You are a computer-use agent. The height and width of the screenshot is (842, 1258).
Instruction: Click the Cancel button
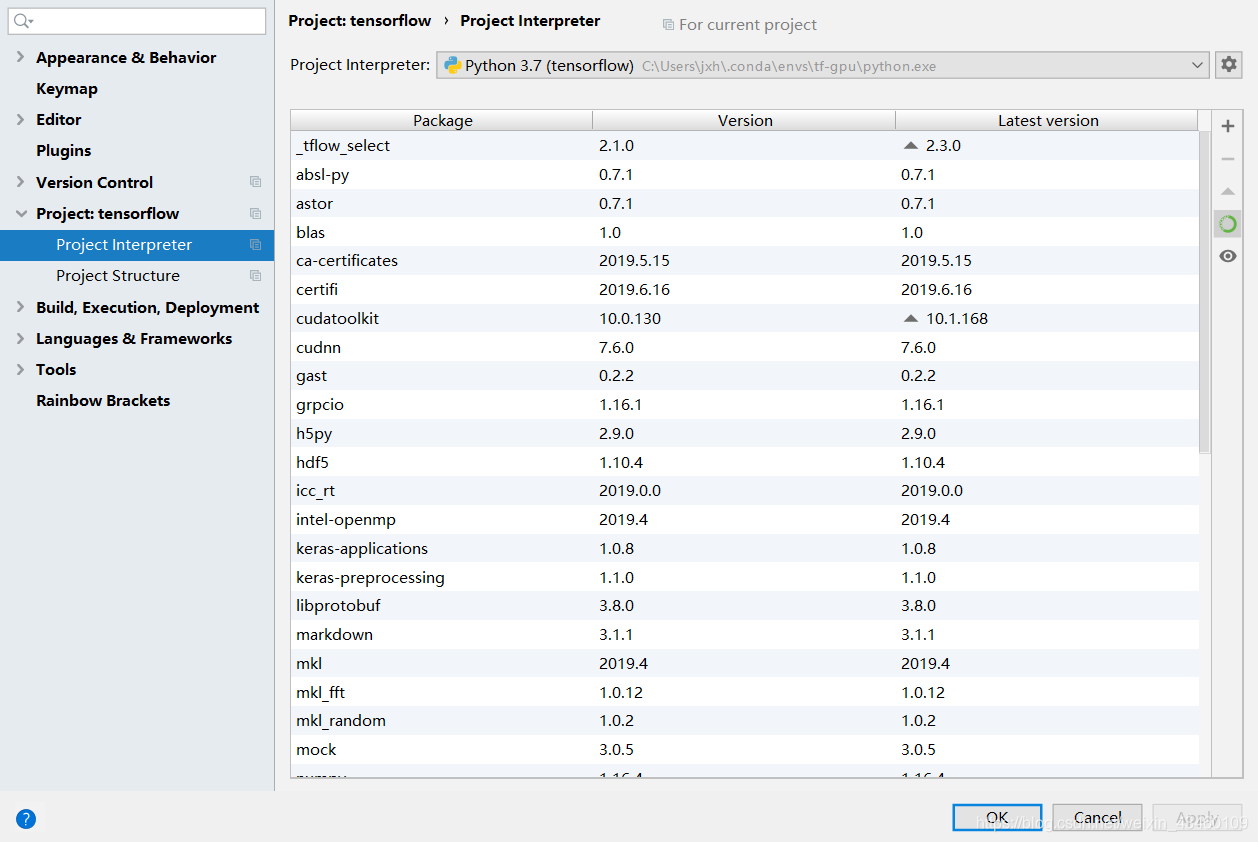coord(1097,817)
